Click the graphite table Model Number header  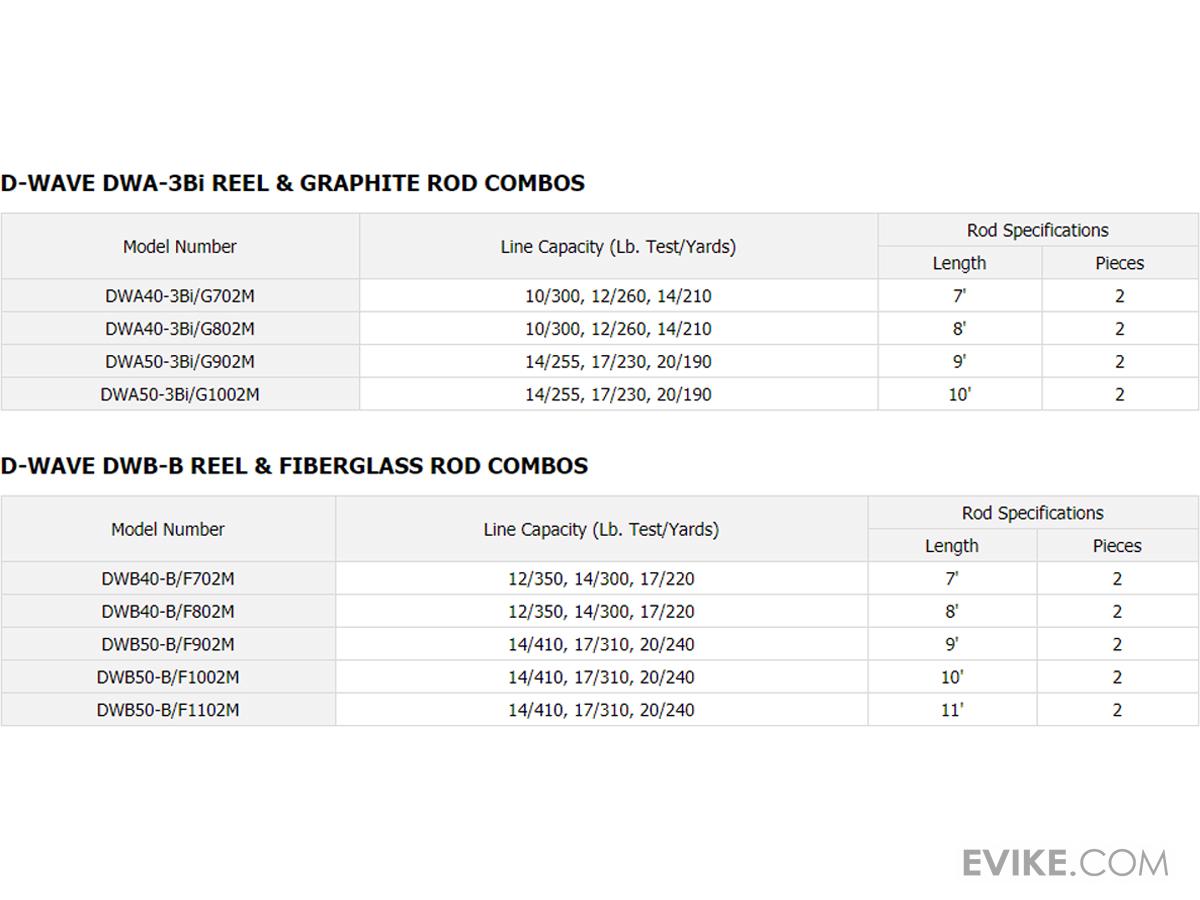[x=180, y=247]
